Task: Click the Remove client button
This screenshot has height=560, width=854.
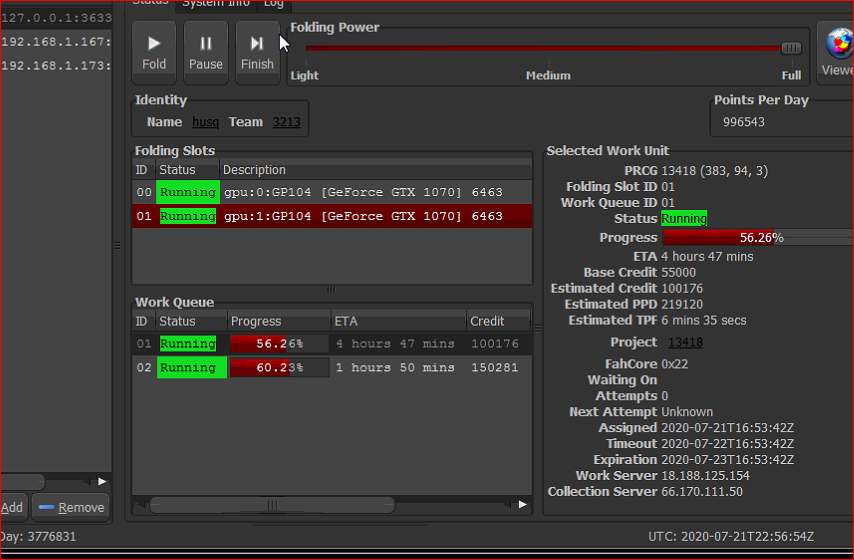Action: [x=71, y=508]
